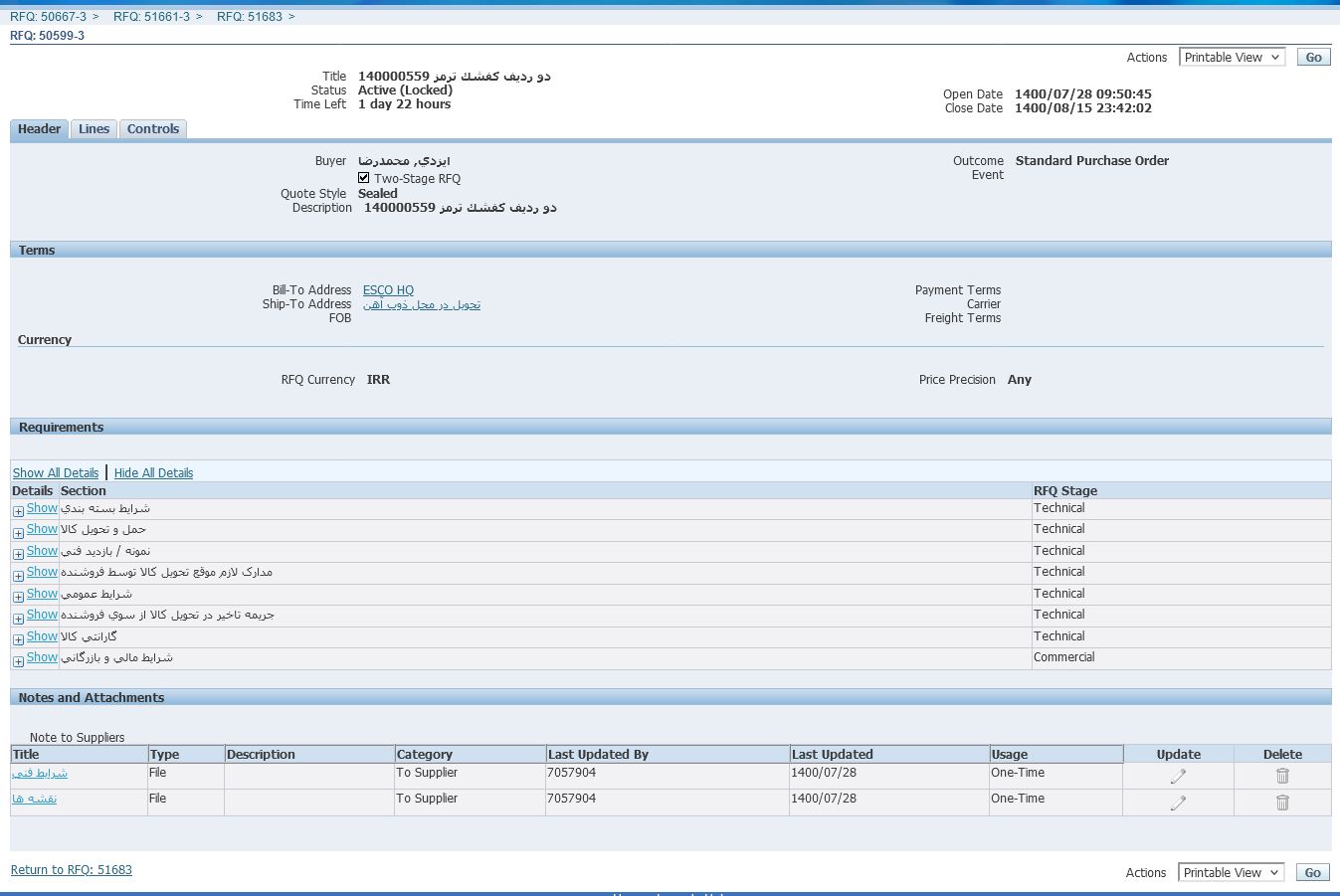This screenshot has height=896, width=1340.
Task: Delete the نقشه ها attachment with the trash icon
Action: 1282,802
